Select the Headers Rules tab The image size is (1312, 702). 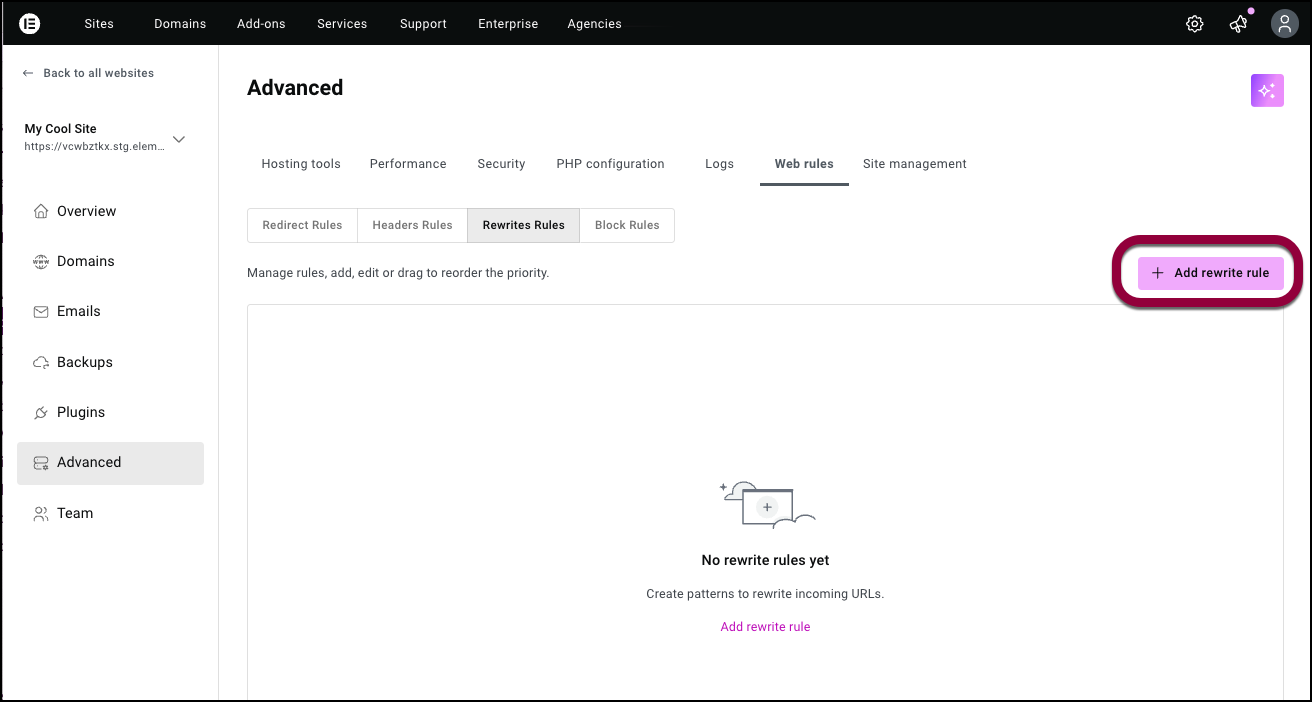coord(412,225)
